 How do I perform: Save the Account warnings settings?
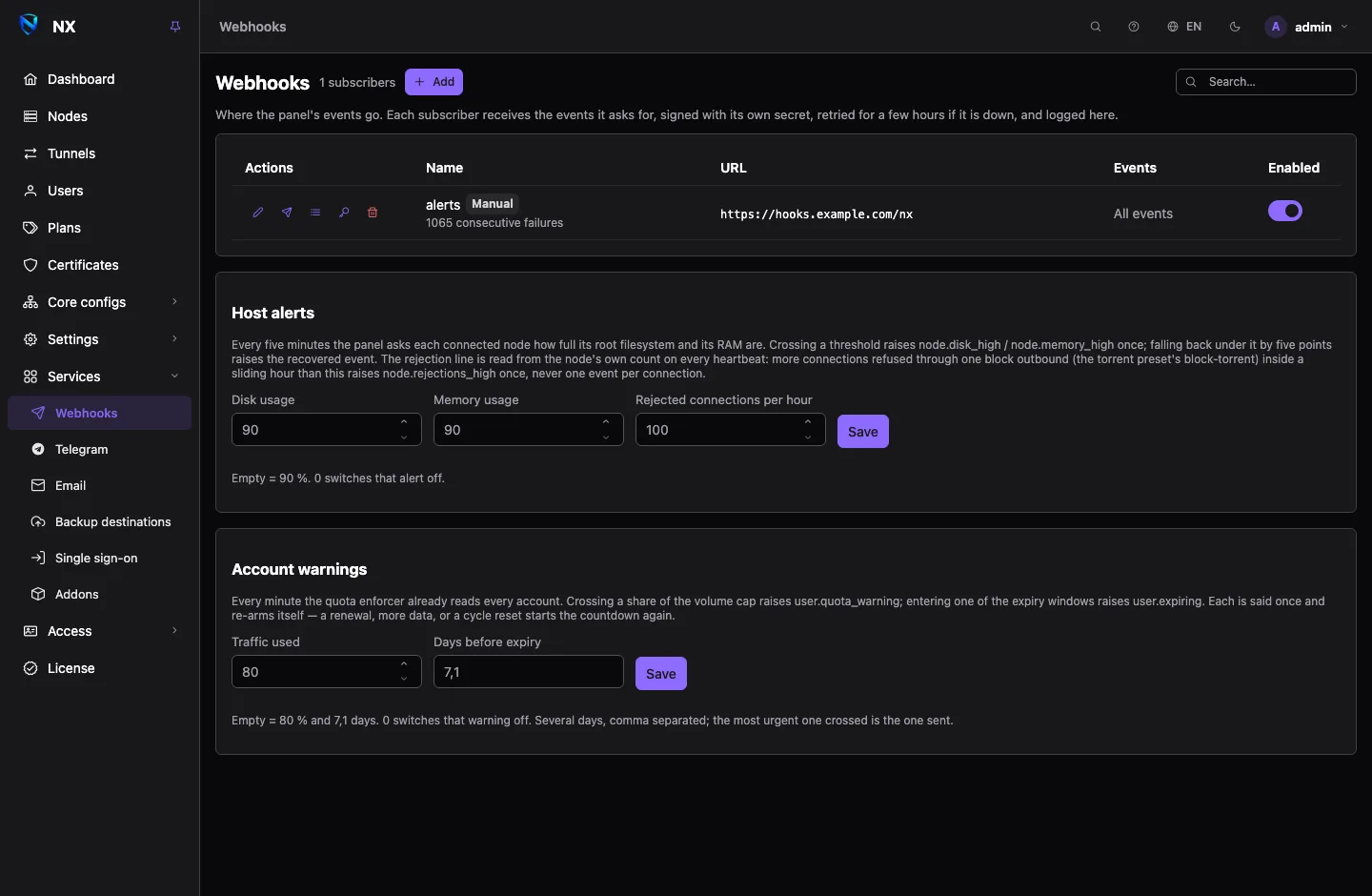tap(661, 673)
